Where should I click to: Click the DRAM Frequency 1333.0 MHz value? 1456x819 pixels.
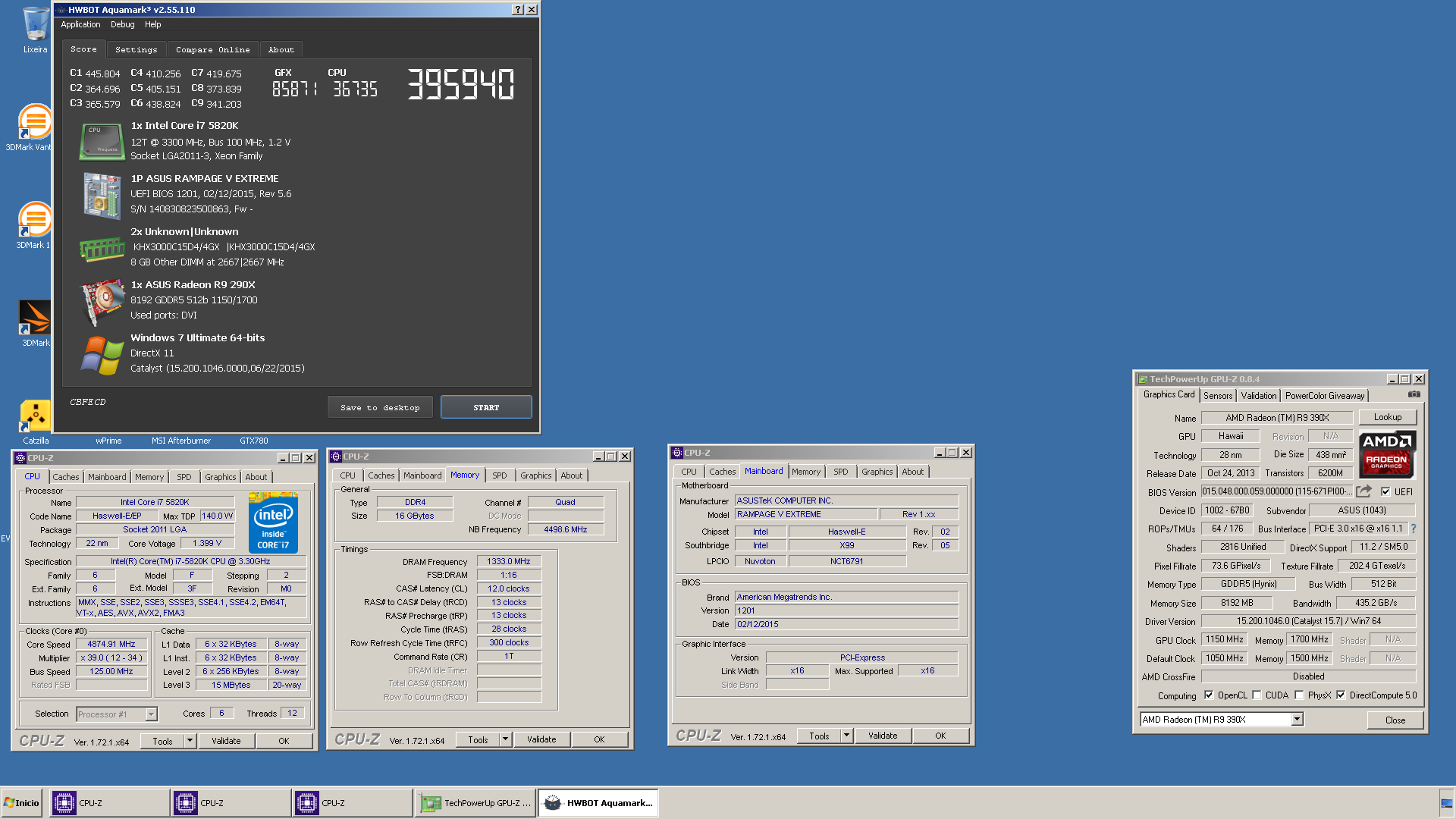click(509, 561)
